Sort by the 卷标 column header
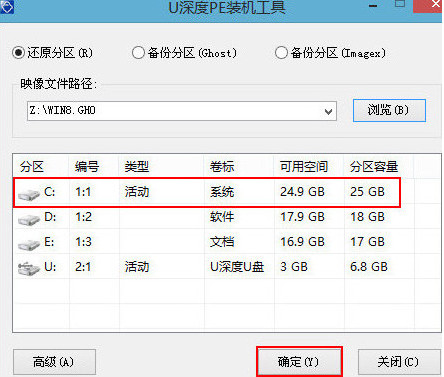The height and width of the screenshot is (377, 444). point(239,166)
